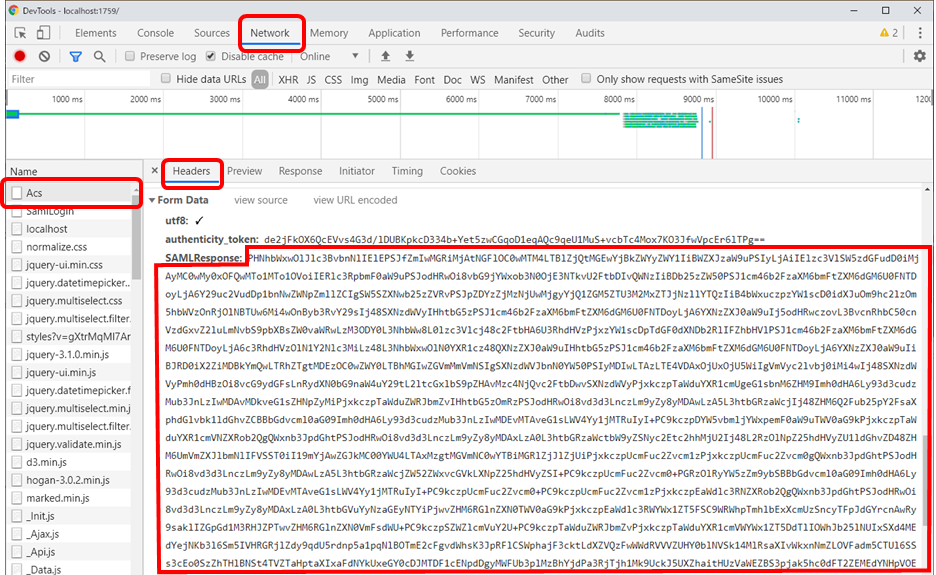View the Timing detail tab
This screenshot has height=575, width=936.
[407, 171]
